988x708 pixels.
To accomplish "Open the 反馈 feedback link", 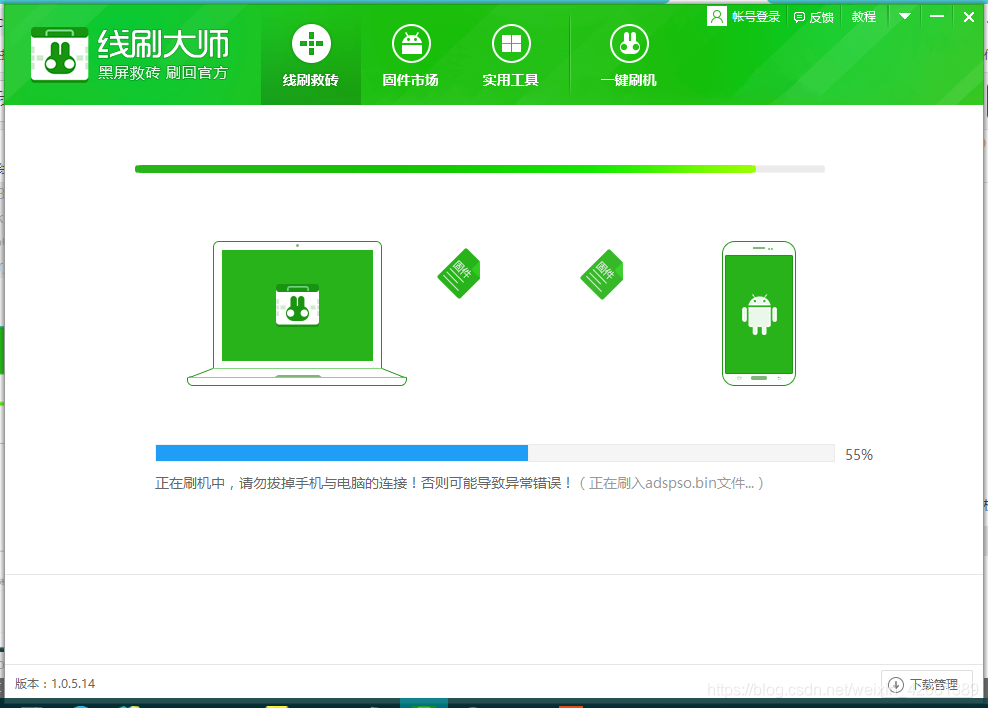I will [813, 18].
